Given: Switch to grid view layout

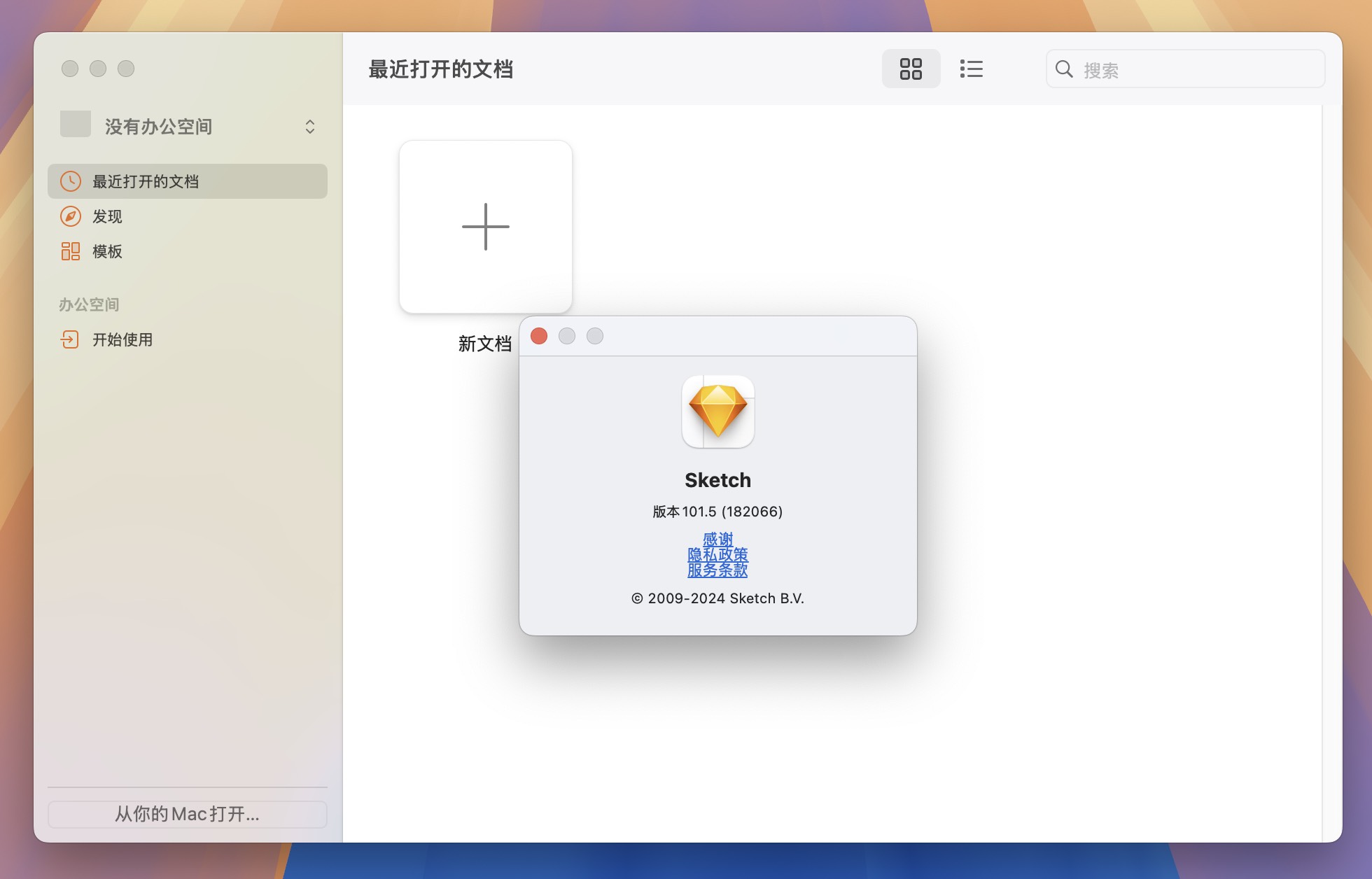Looking at the screenshot, I should coord(911,69).
